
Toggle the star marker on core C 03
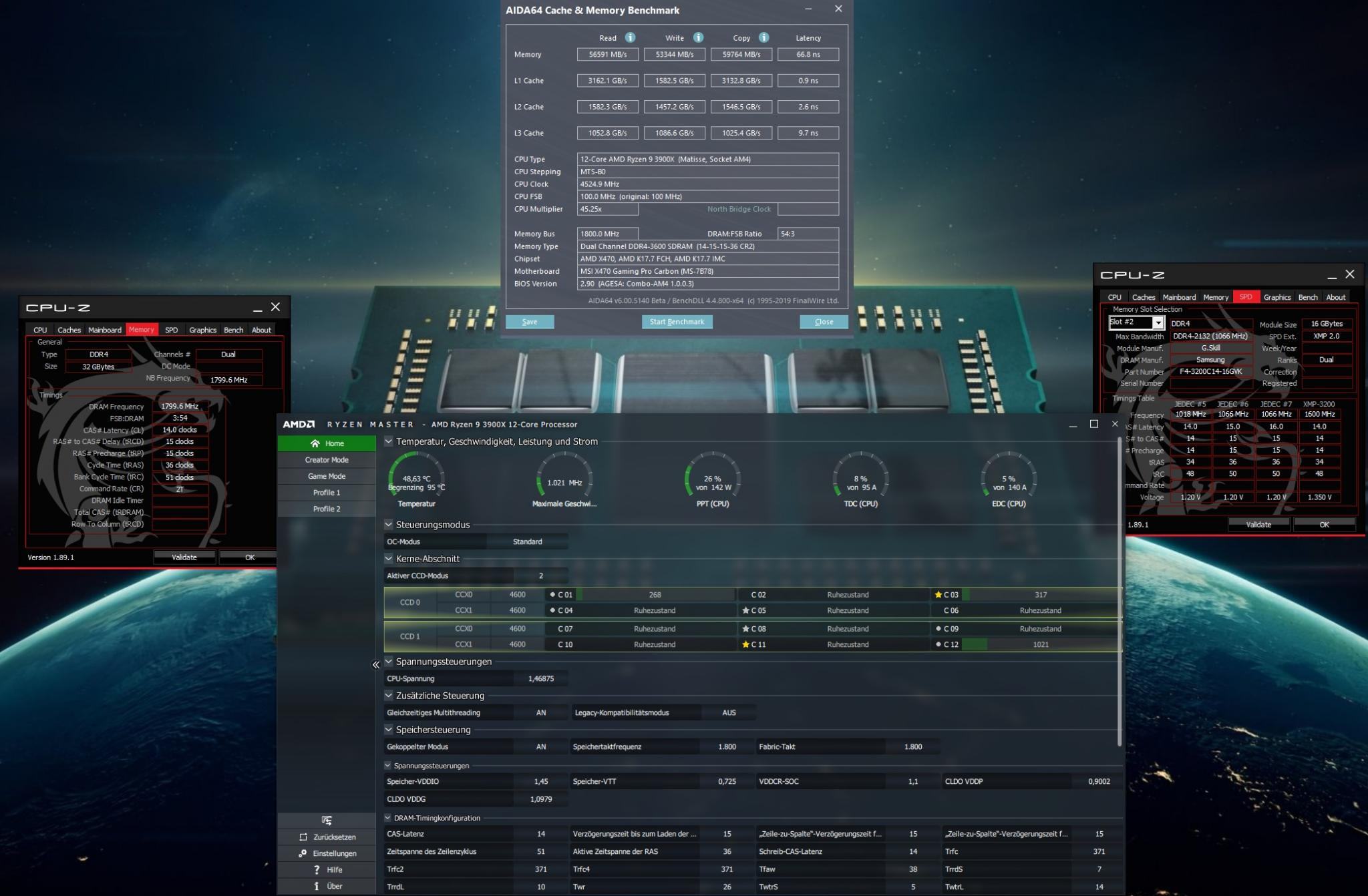pos(938,595)
